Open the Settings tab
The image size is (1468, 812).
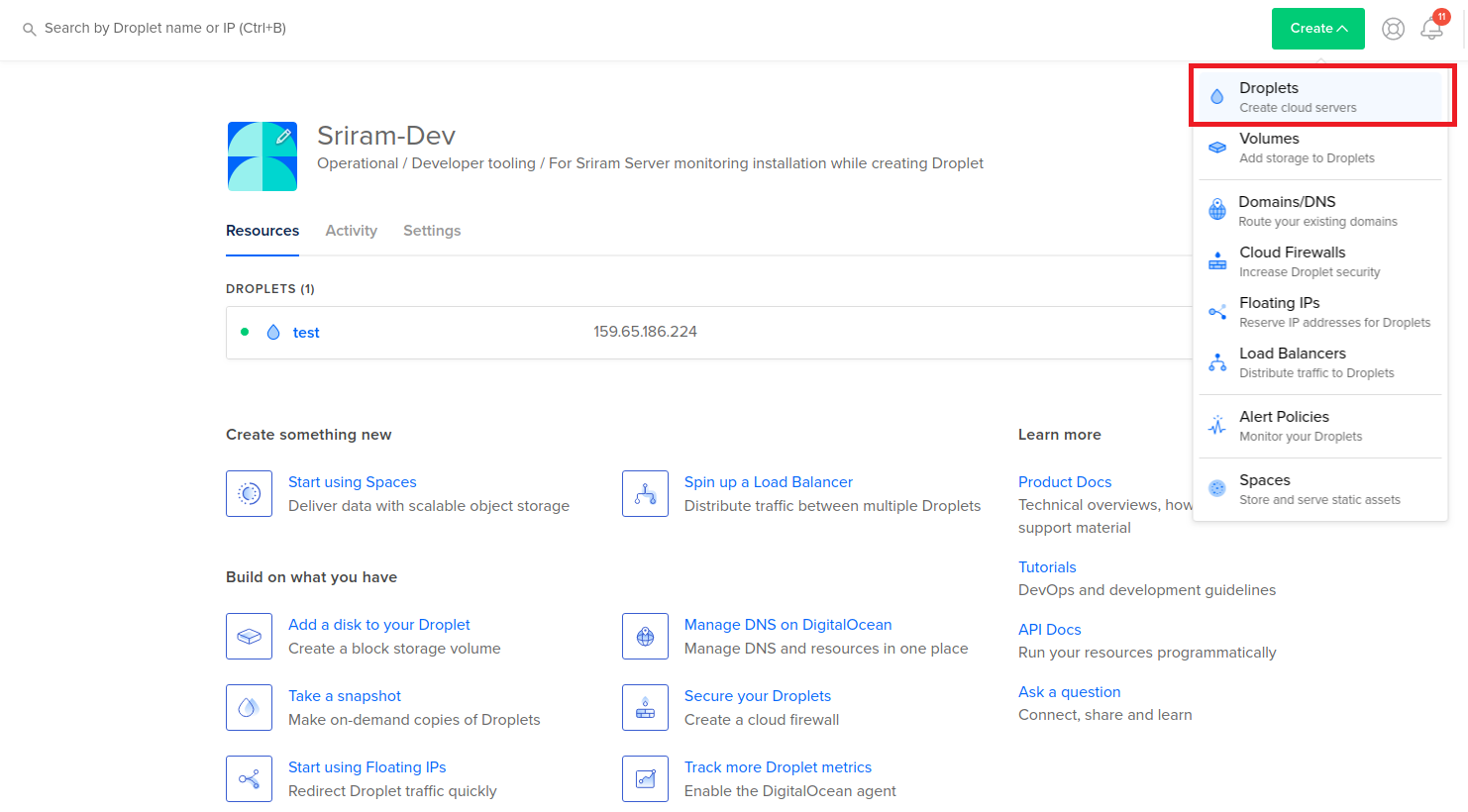[432, 231]
